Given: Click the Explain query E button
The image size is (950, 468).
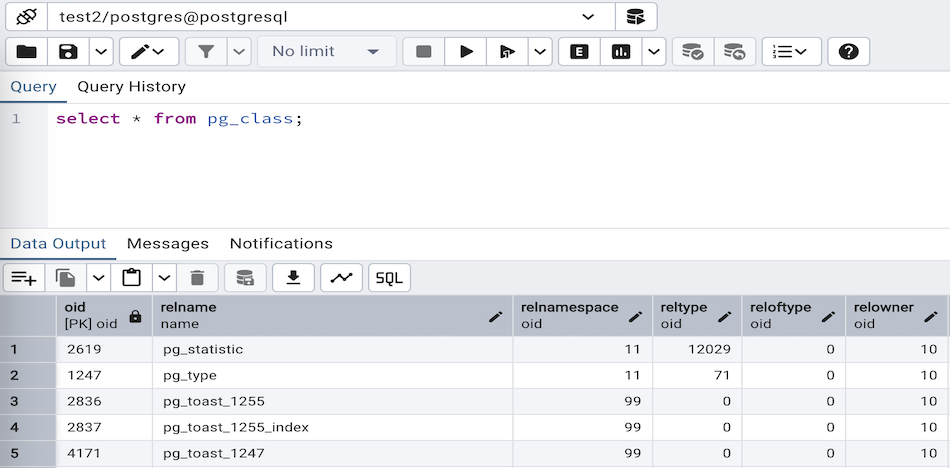Looking at the screenshot, I should 579,52.
